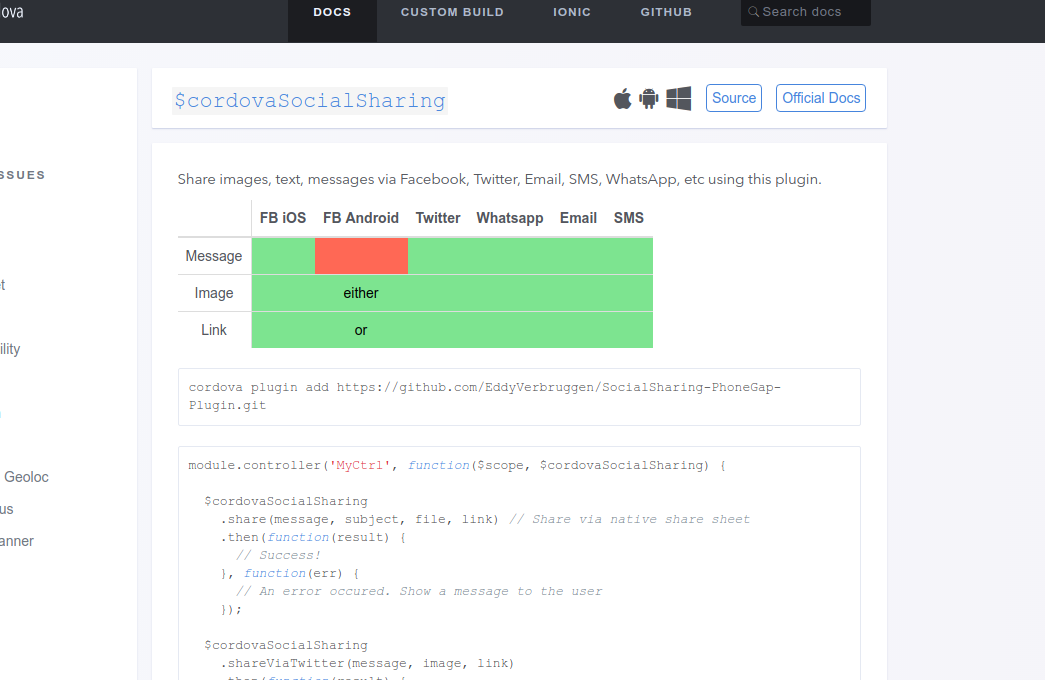The height and width of the screenshot is (680, 1045).
Task: Switch to the DOCS tab
Action: [332, 12]
